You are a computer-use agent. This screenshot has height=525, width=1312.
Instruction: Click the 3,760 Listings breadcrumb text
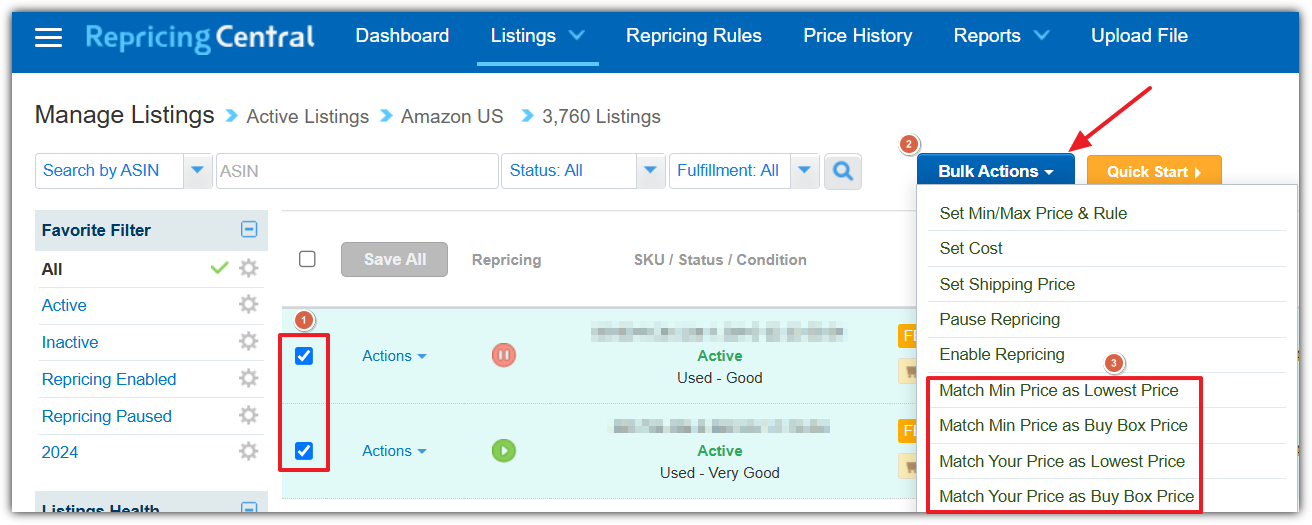coord(601,117)
